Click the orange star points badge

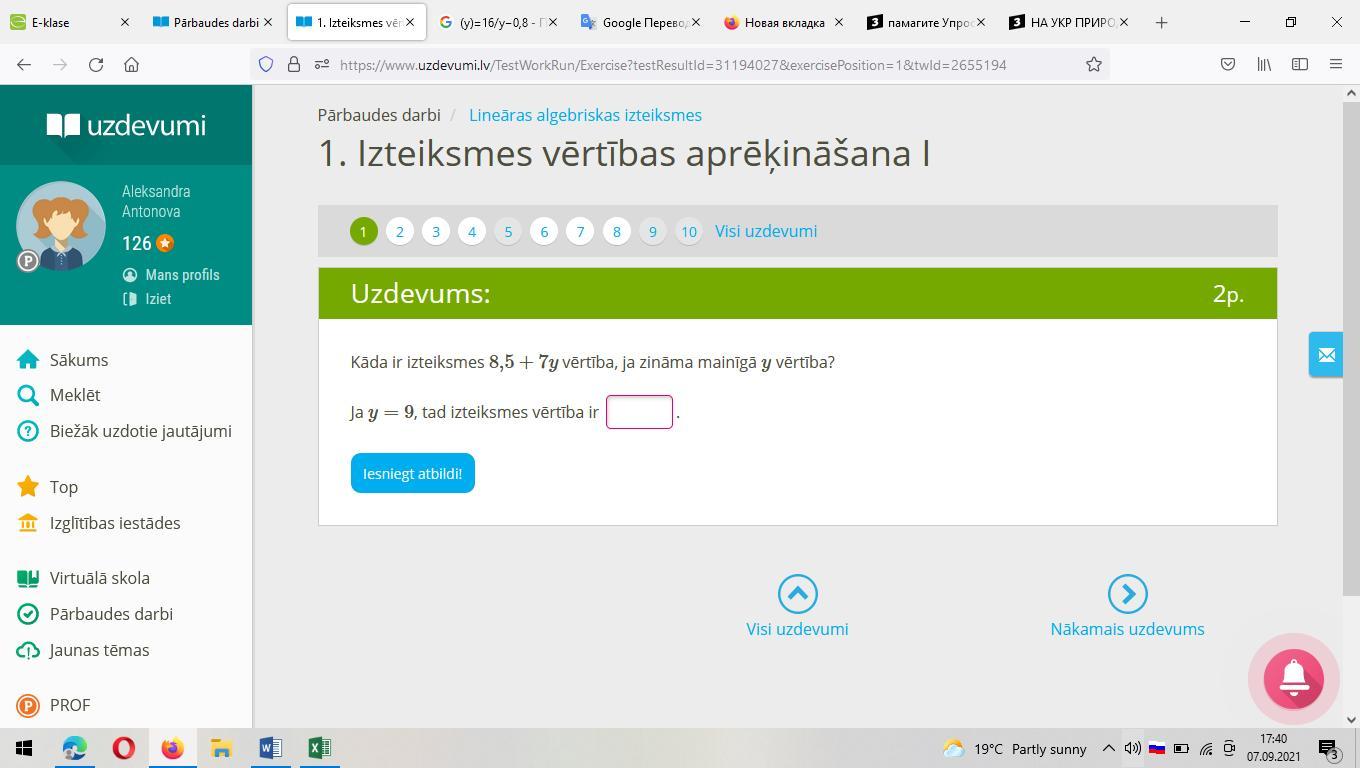[x=165, y=243]
